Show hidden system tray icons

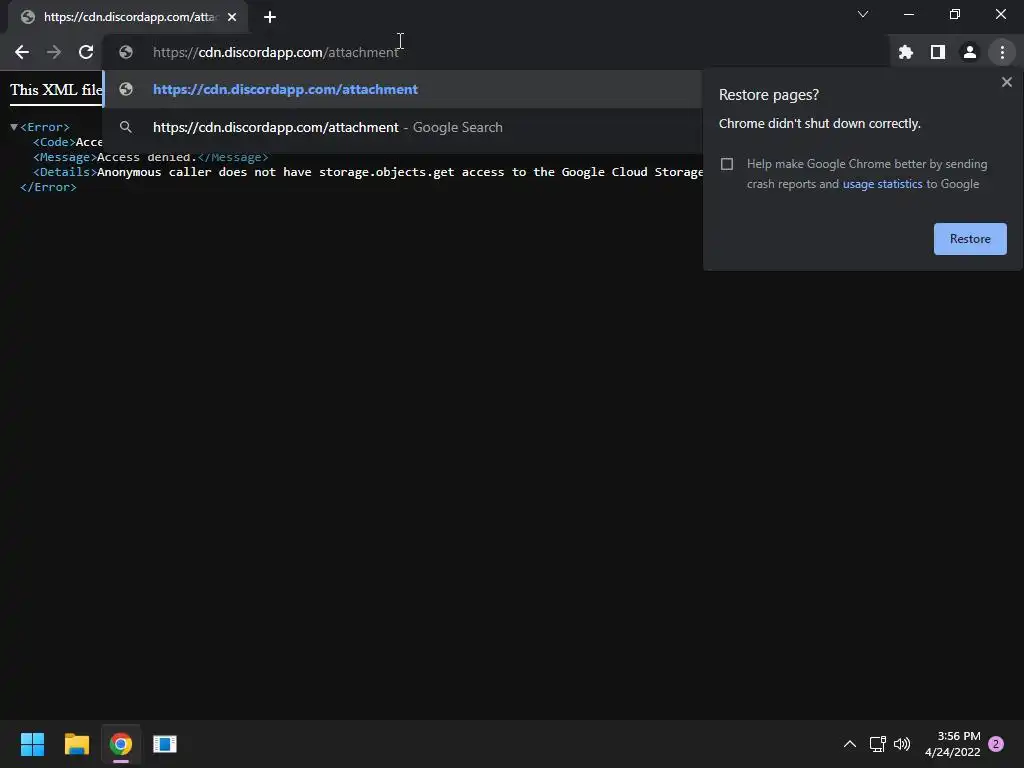[x=850, y=744]
